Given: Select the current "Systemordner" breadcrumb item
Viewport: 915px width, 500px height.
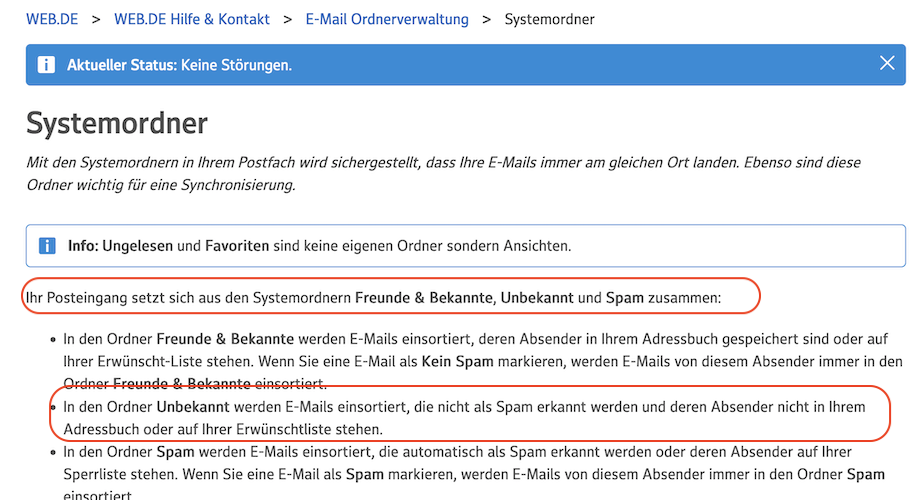Looking at the screenshot, I should (x=550, y=19).
